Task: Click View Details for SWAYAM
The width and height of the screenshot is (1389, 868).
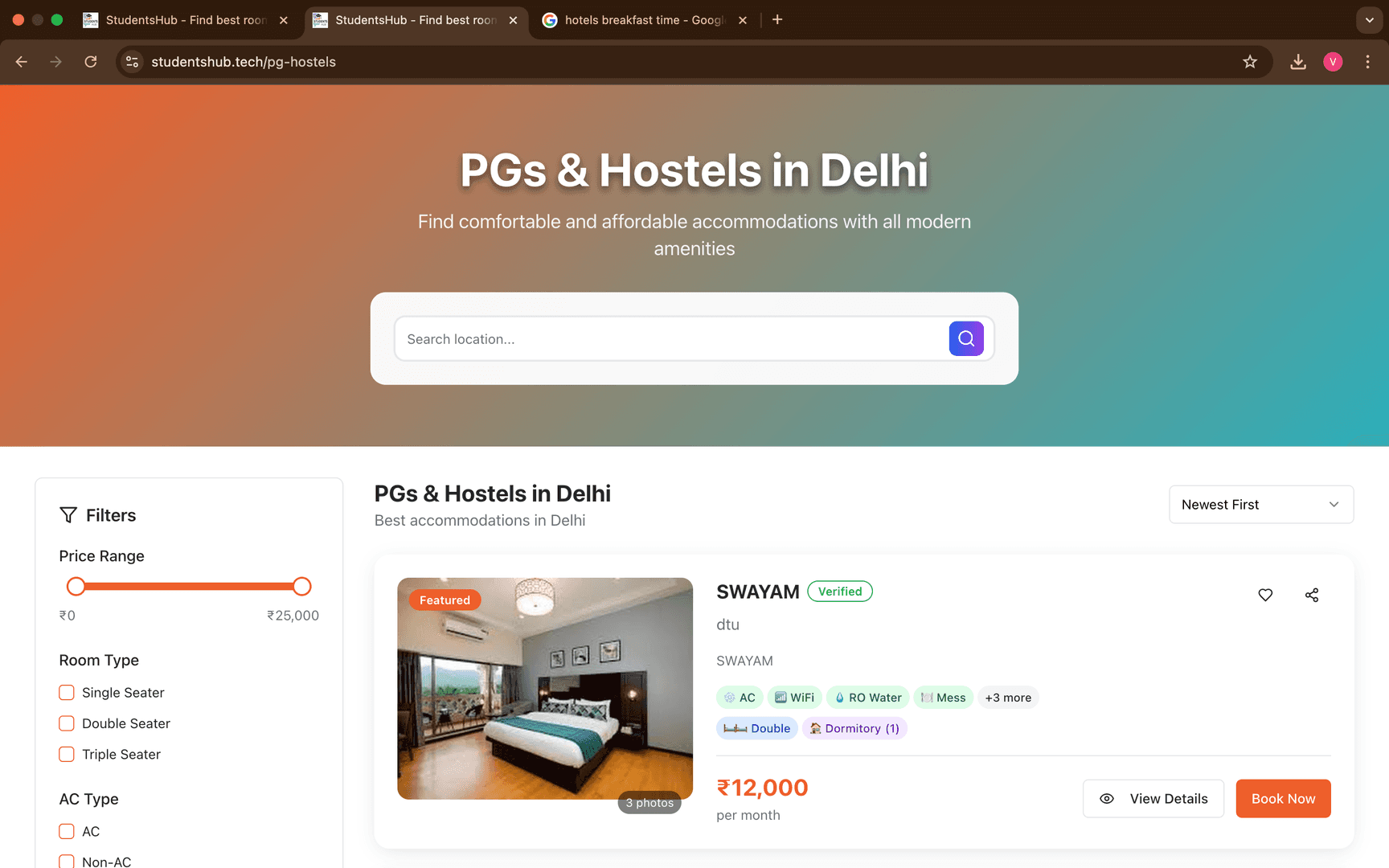Action: 1153,799
